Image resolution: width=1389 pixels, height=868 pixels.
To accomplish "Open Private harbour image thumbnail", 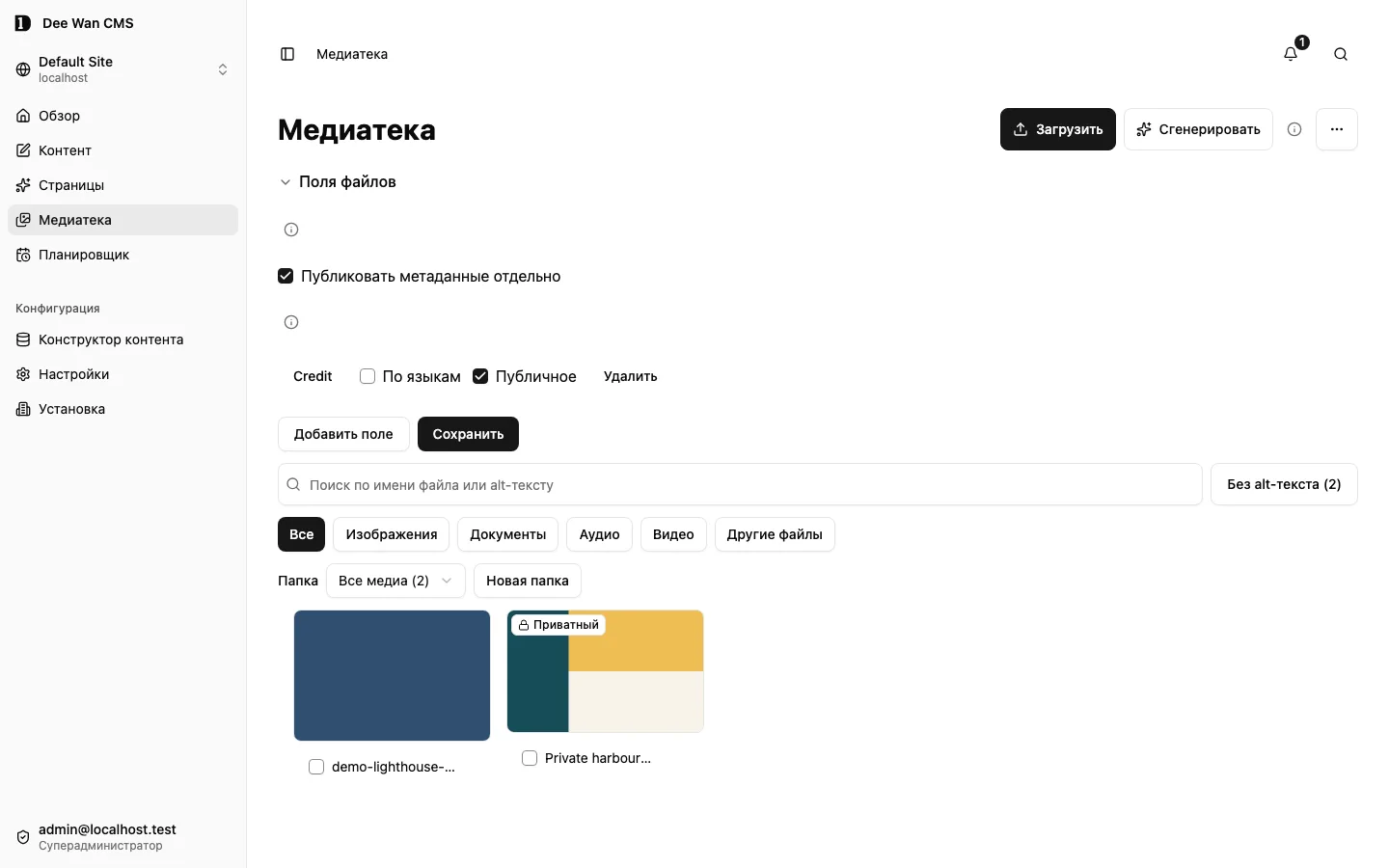I will coord(605,671).
